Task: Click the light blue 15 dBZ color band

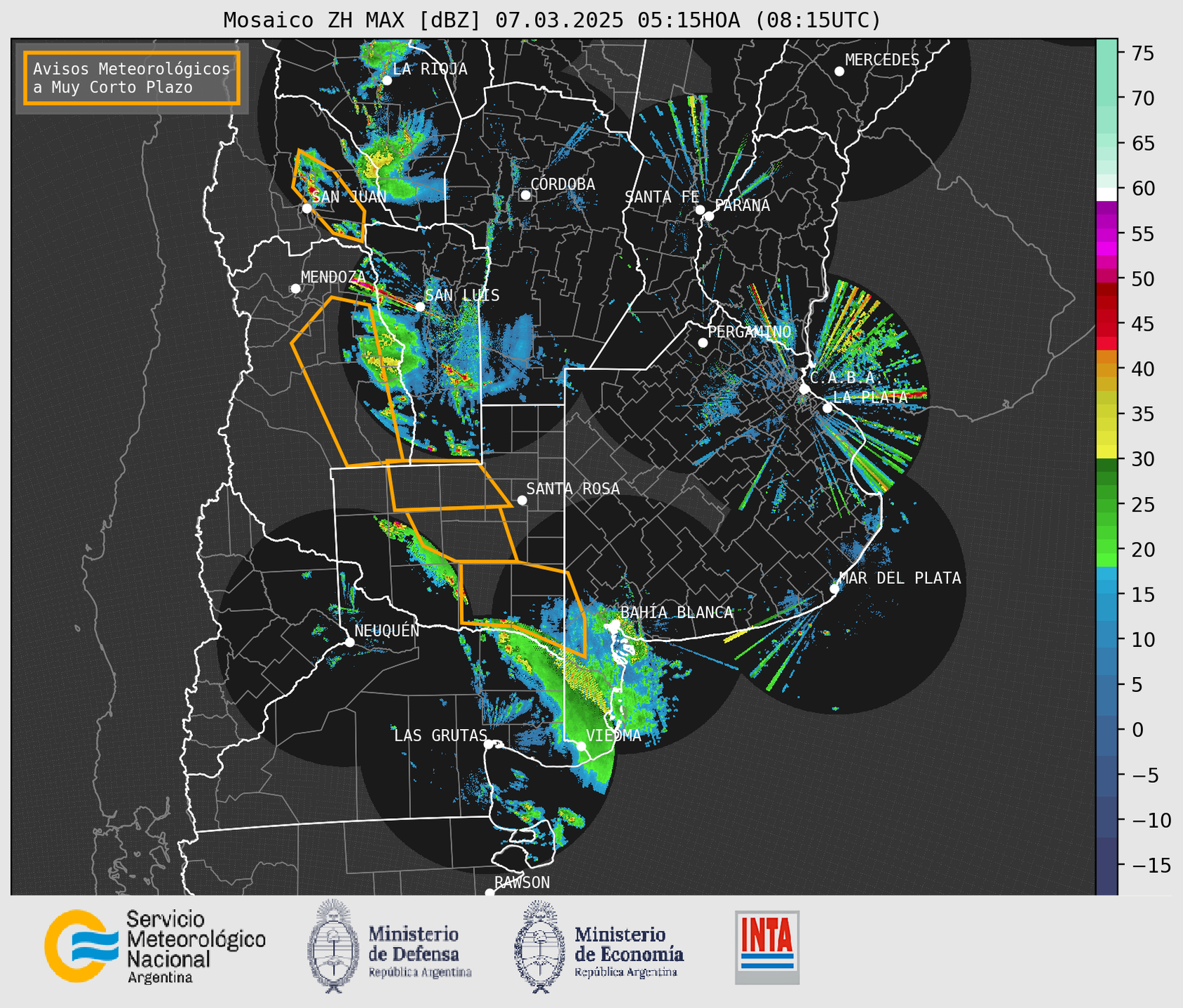Action: click(x=1107, y=594)
